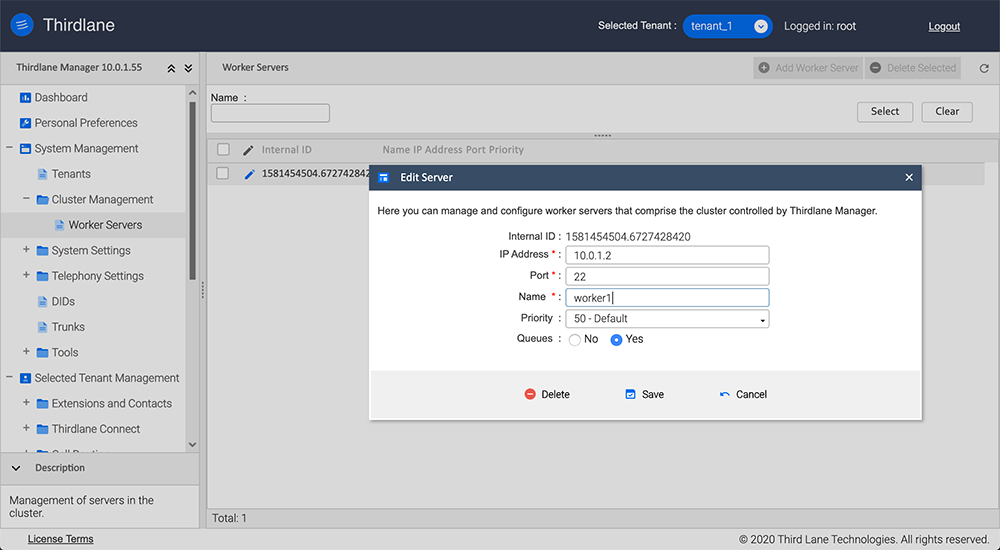Viewport: 1000px width, 550px height.
Task: Close the Edit Server dialog
Action: pos(909,177)
